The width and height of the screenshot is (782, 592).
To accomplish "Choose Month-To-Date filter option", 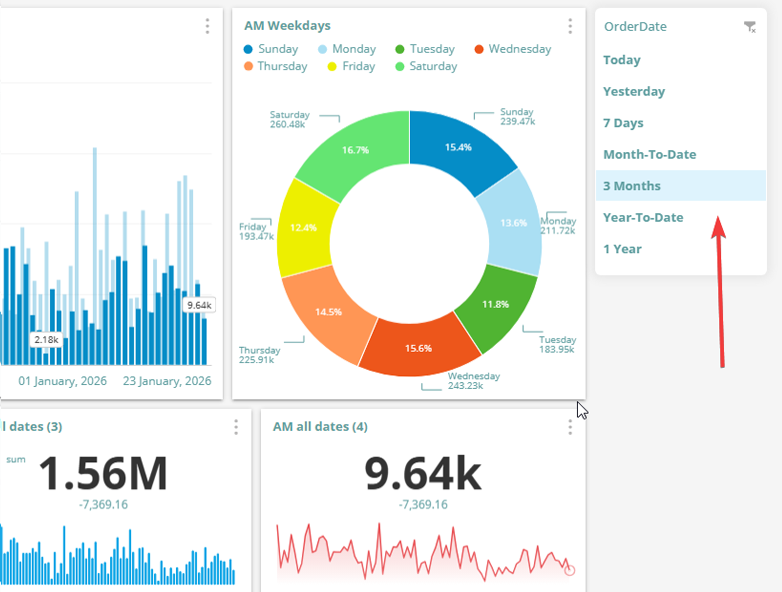I will click(649, 155).
